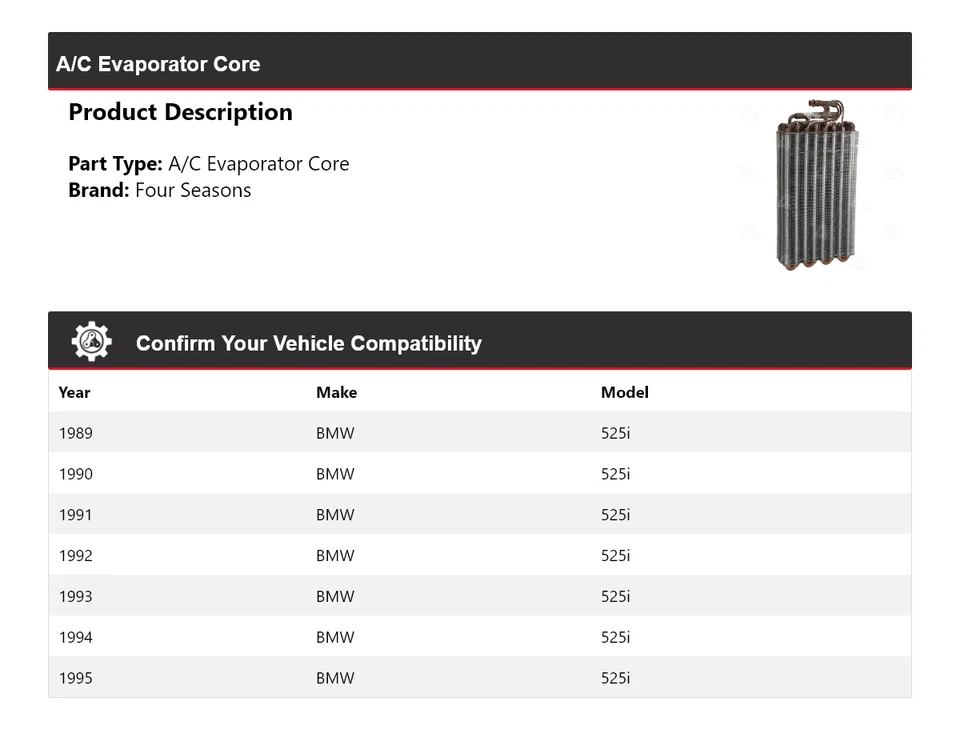960x730 pixels.
Task: Click the Part Type line
Action: [x=208, y=164]
